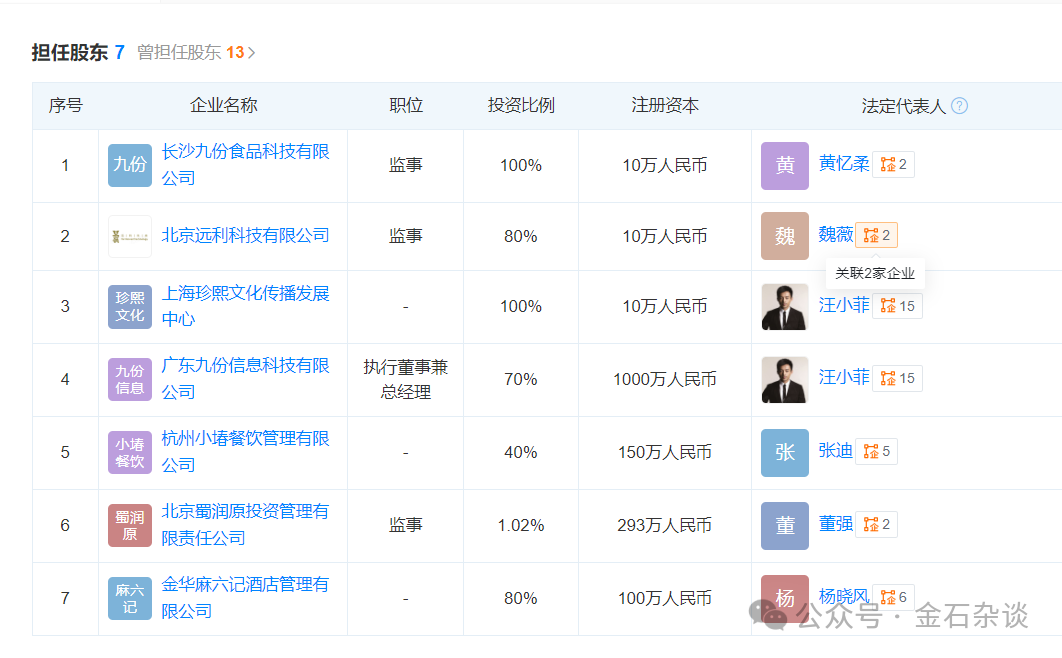Open 北京蜀润原投资管理有限责任公司 company page
The width and height of the screenshot is (1062, 658).
tap(245, 525)
